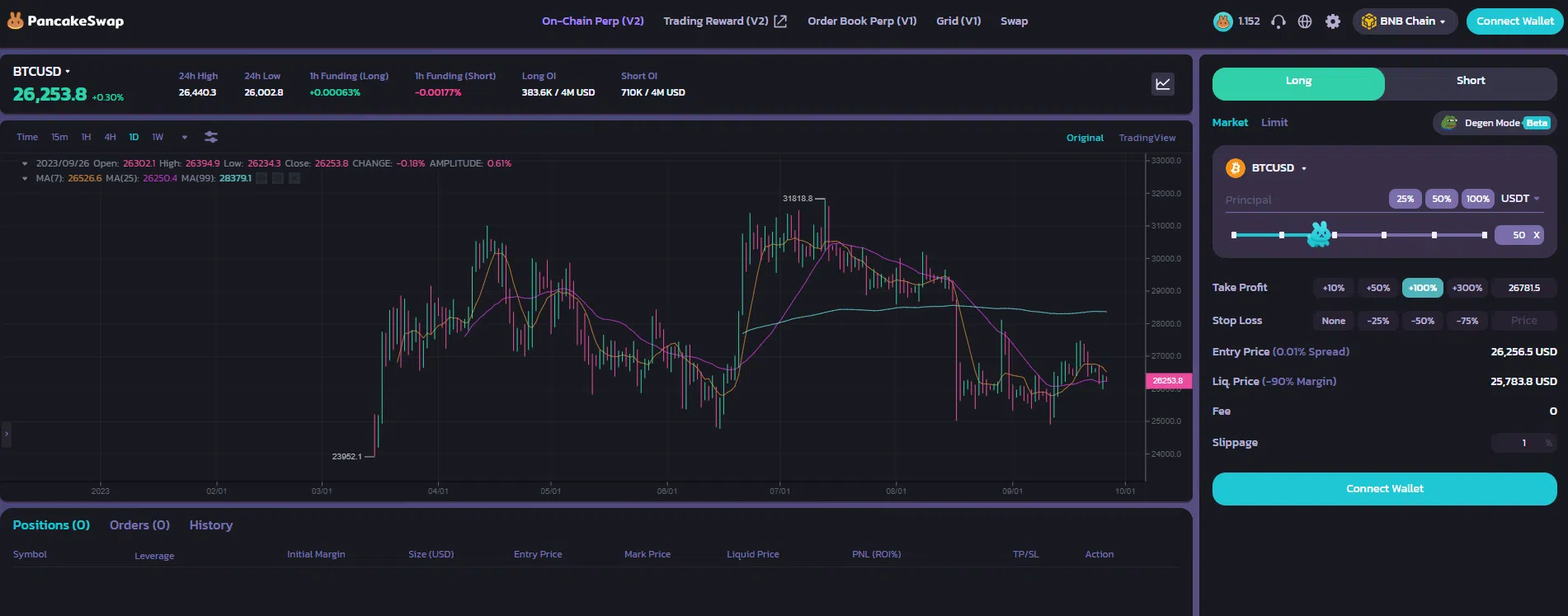Screen dimensions: 1568x616
Task: Open the language globe selector
Action: tap(1305, 21)
